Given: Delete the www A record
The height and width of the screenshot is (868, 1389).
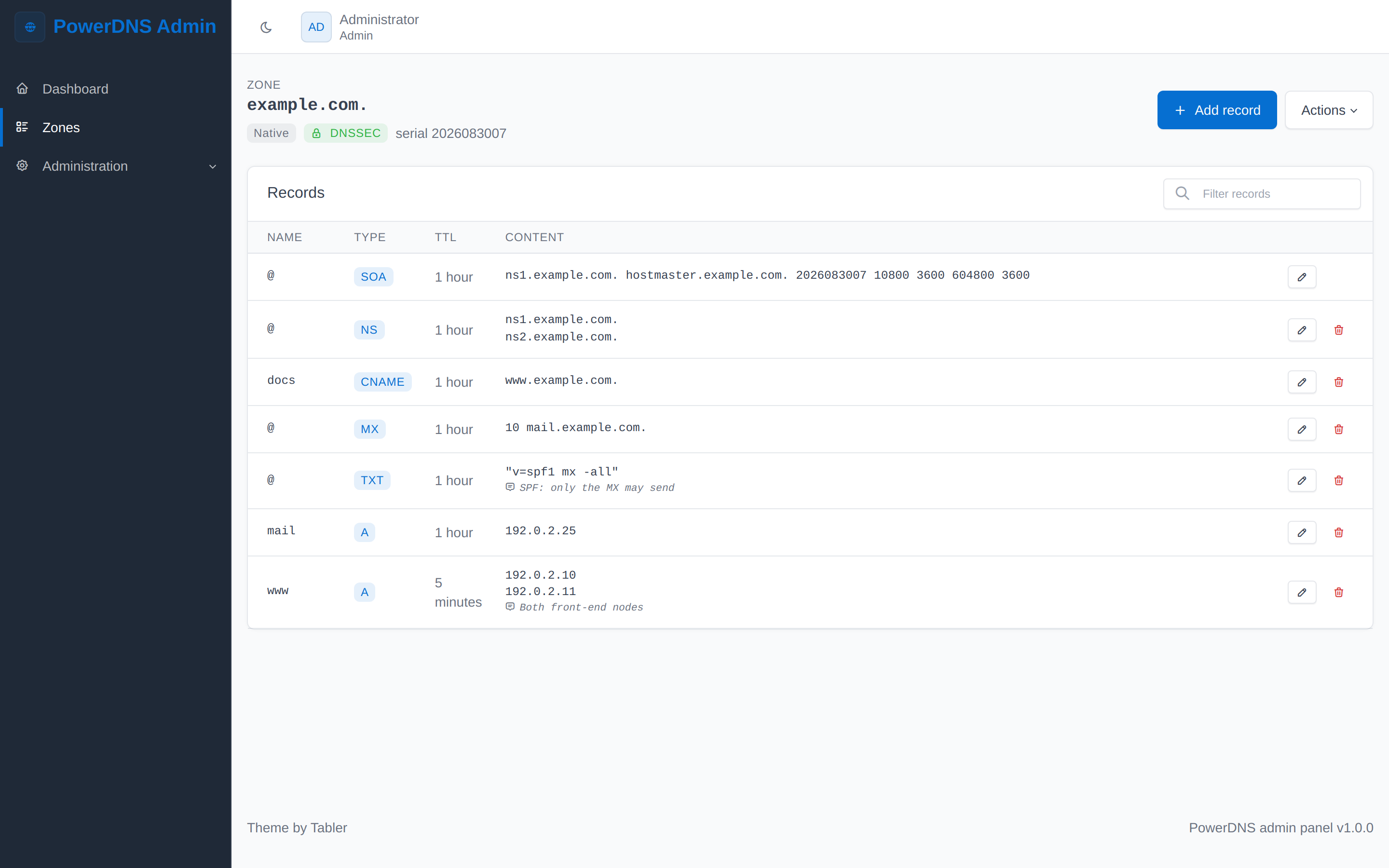Looking at the screenshot, I should tap(1338, 593).
